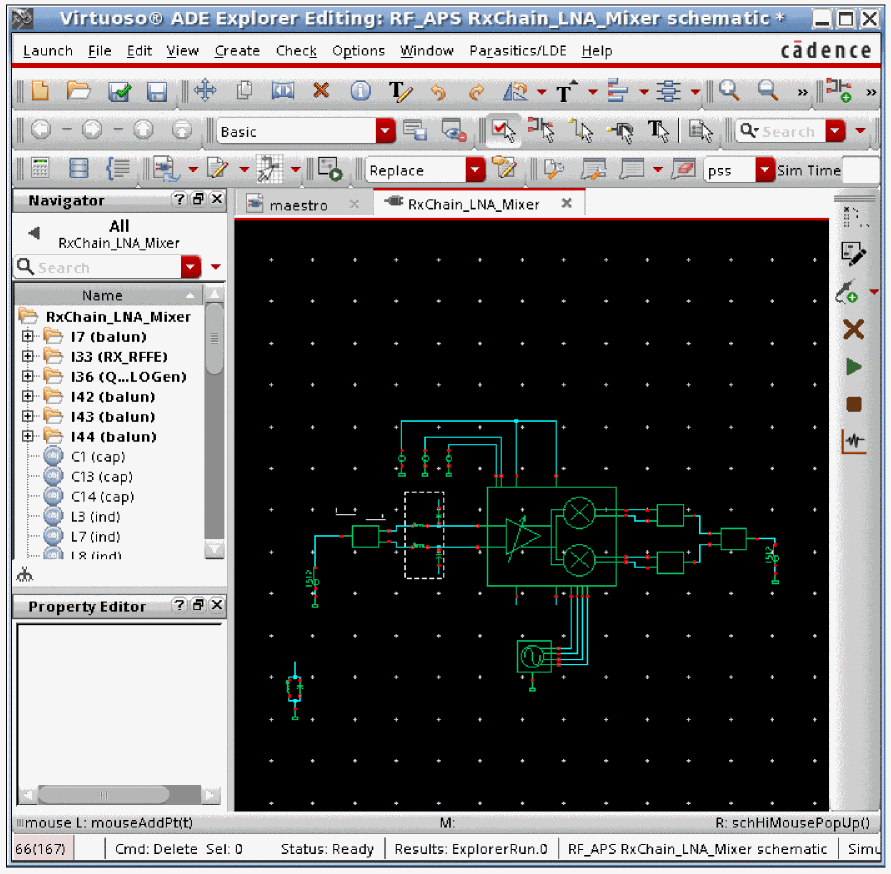The width and height of the screenshot is (891, 874).
Task: Open the waveform plot results icon
Action: tap(853, 441)
